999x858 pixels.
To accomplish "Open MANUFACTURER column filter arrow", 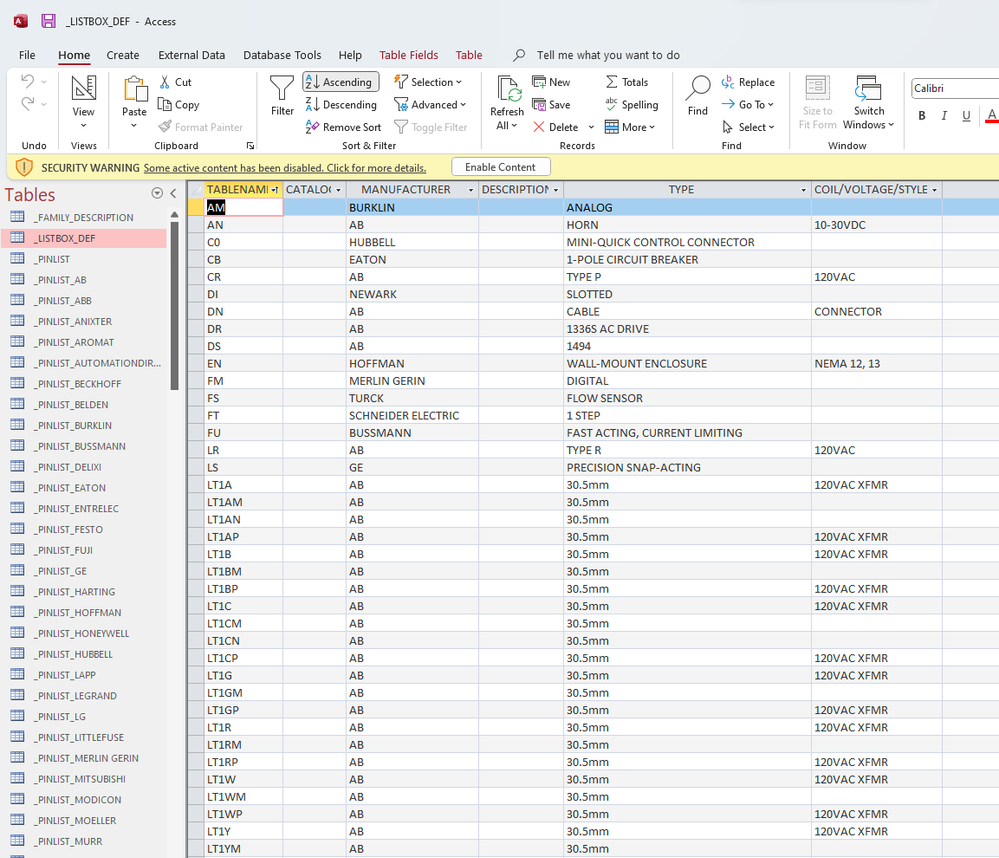I will pos(471,190).
